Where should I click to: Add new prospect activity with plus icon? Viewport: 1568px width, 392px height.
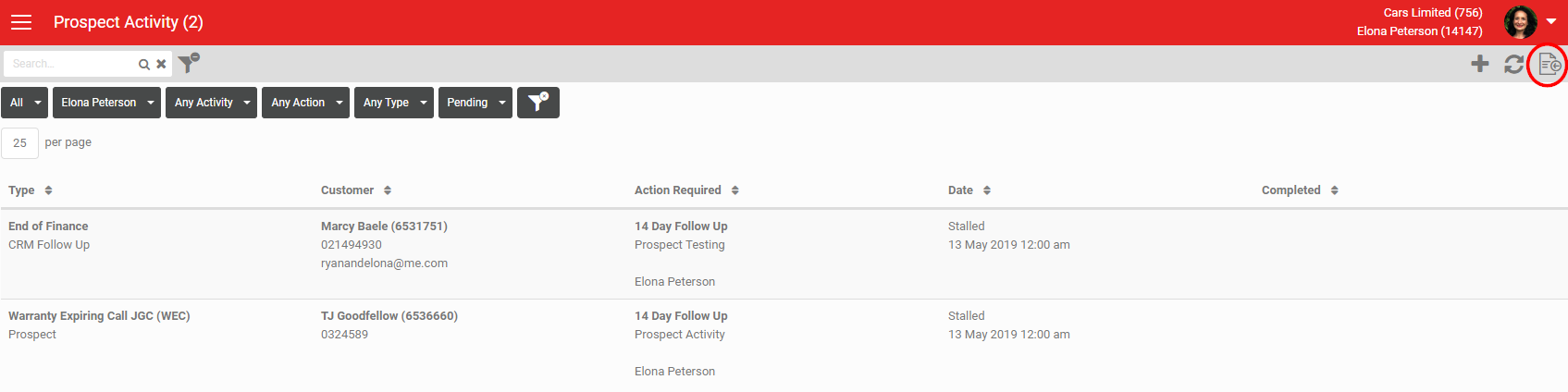(1480, 64)
